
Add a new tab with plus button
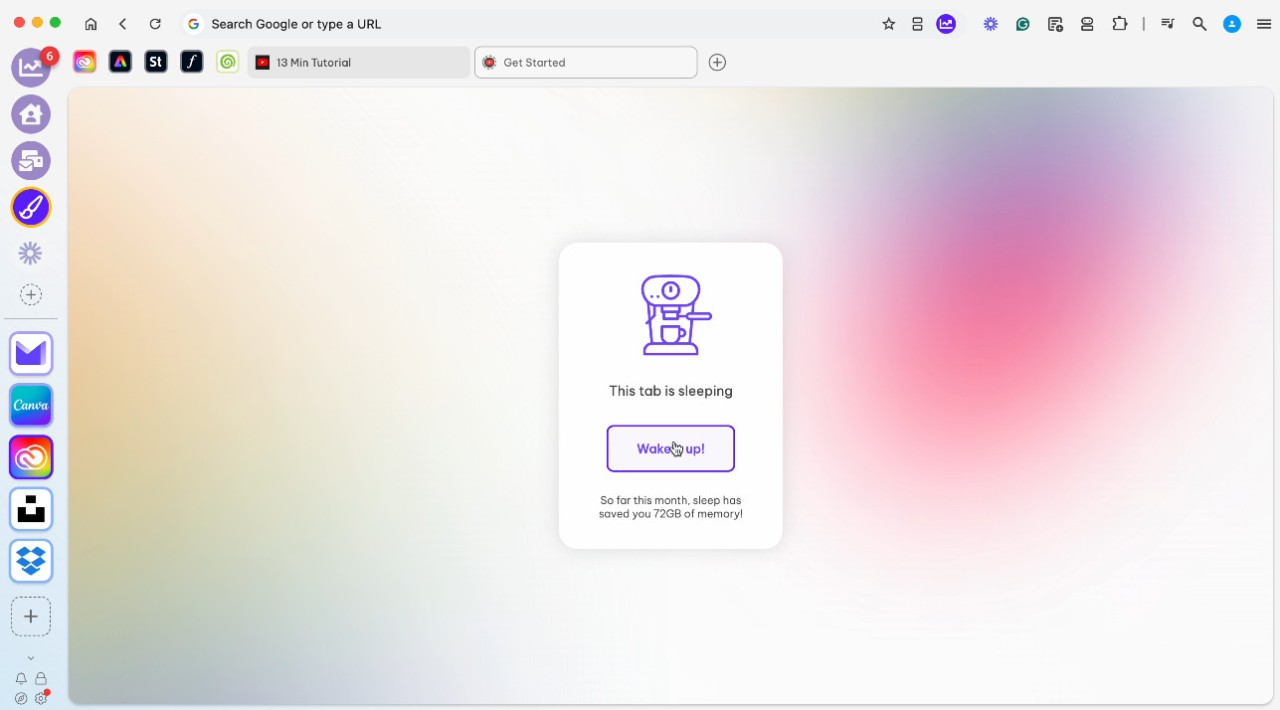(717, 62)
